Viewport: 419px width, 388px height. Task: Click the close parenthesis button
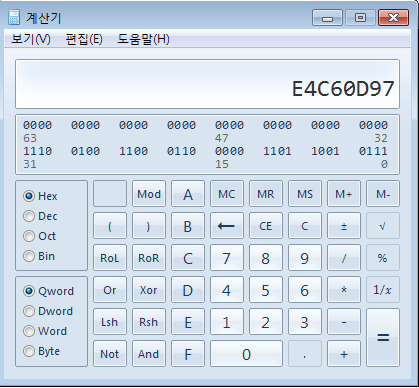149,226
